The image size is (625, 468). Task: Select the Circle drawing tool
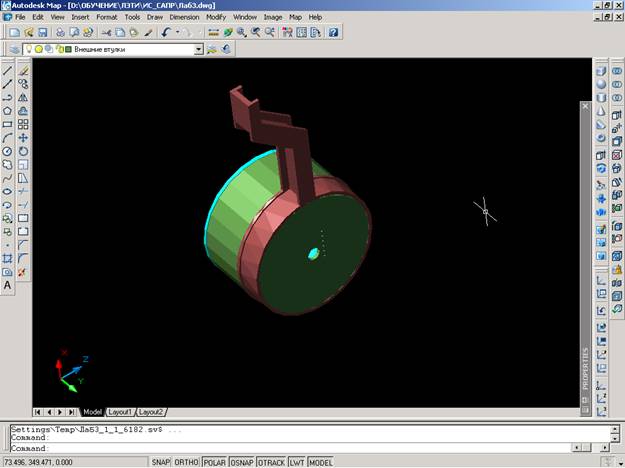[7, 151]
